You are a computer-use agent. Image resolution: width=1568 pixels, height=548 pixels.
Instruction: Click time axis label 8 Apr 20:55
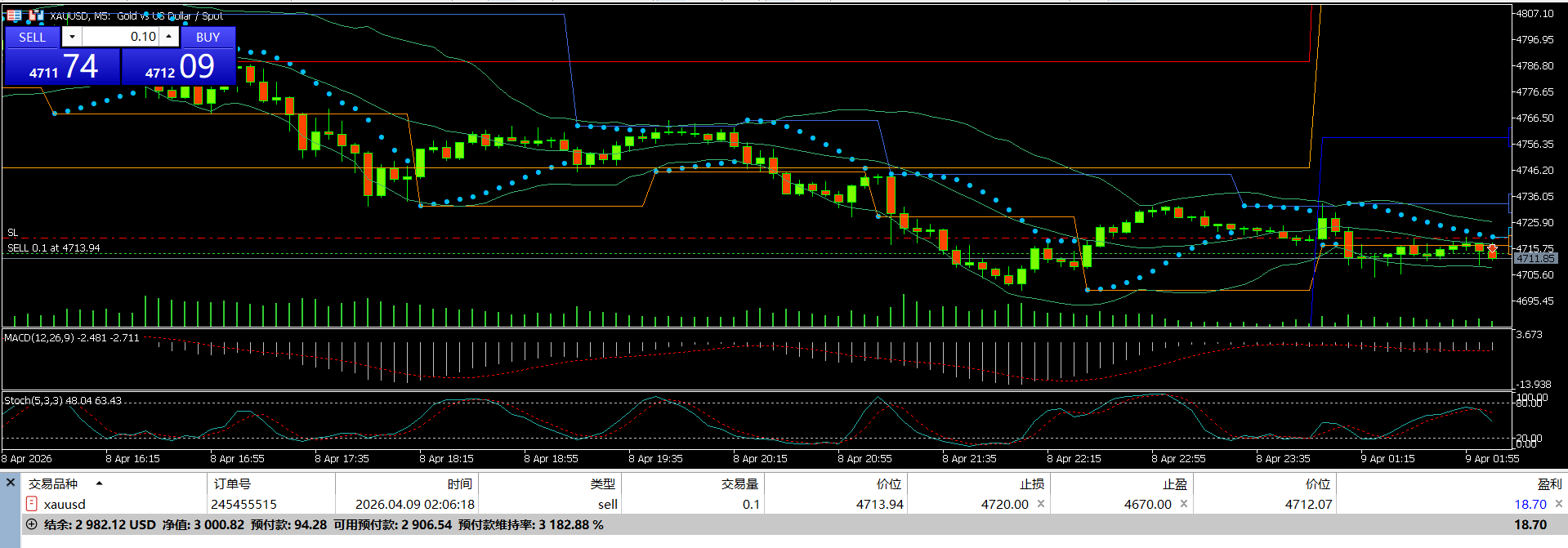click(864, 458)
